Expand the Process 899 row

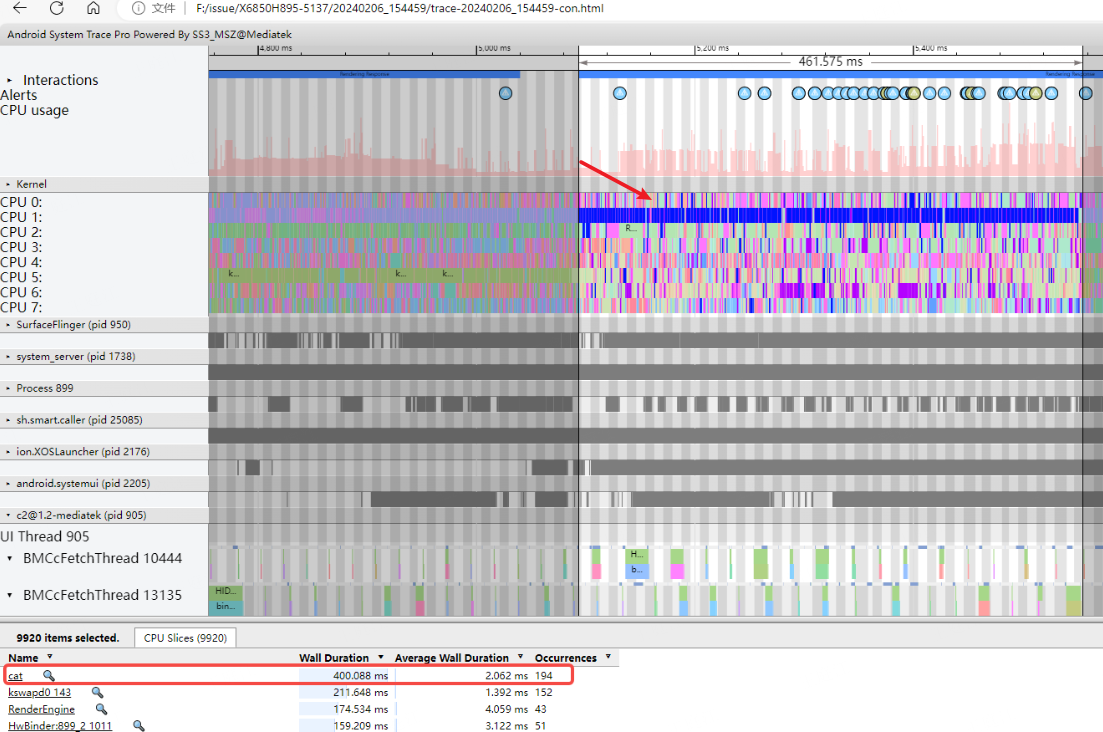pos(8,388)
